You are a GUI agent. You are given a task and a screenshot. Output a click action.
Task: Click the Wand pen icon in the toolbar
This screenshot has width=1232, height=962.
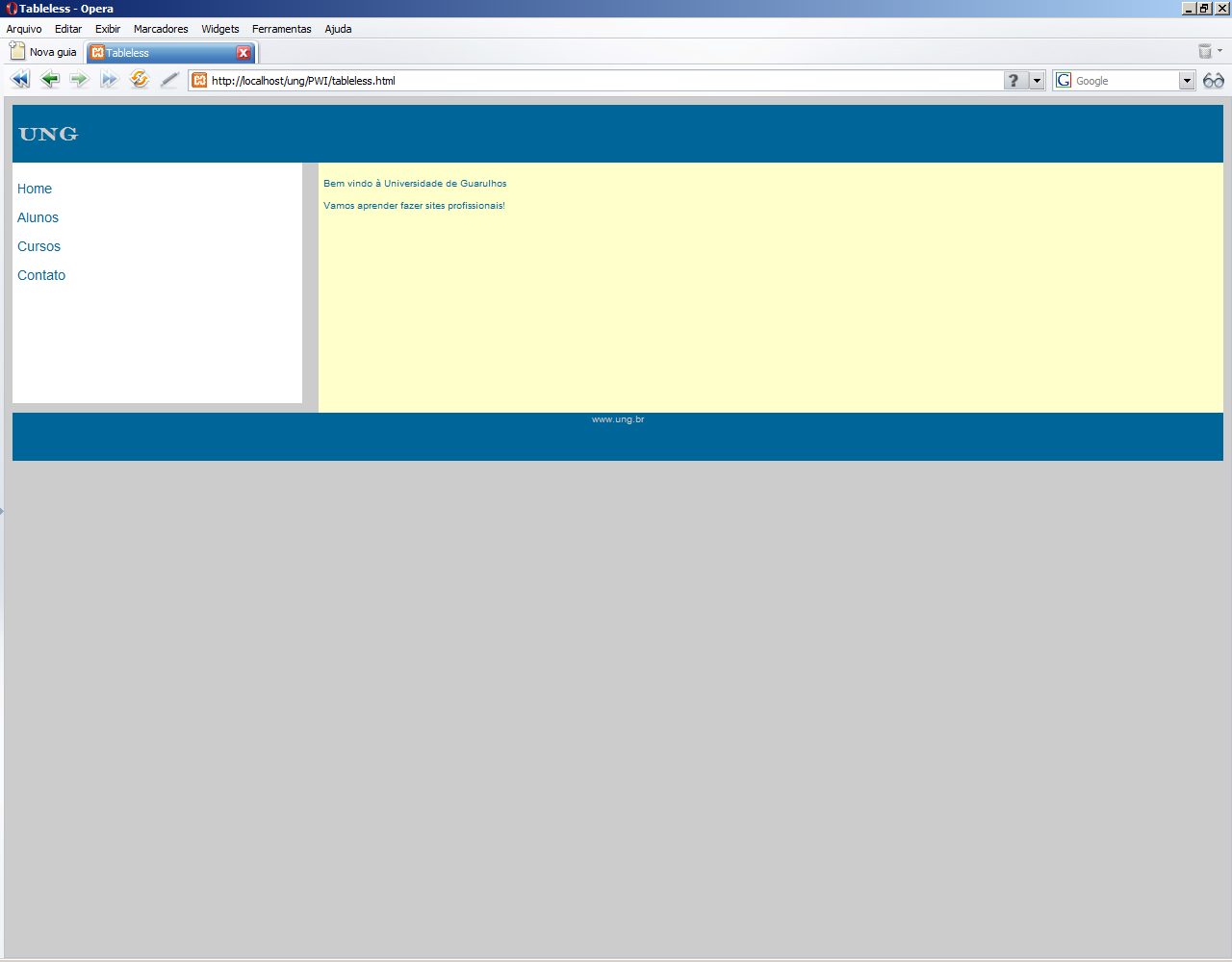tap(169, 80)
